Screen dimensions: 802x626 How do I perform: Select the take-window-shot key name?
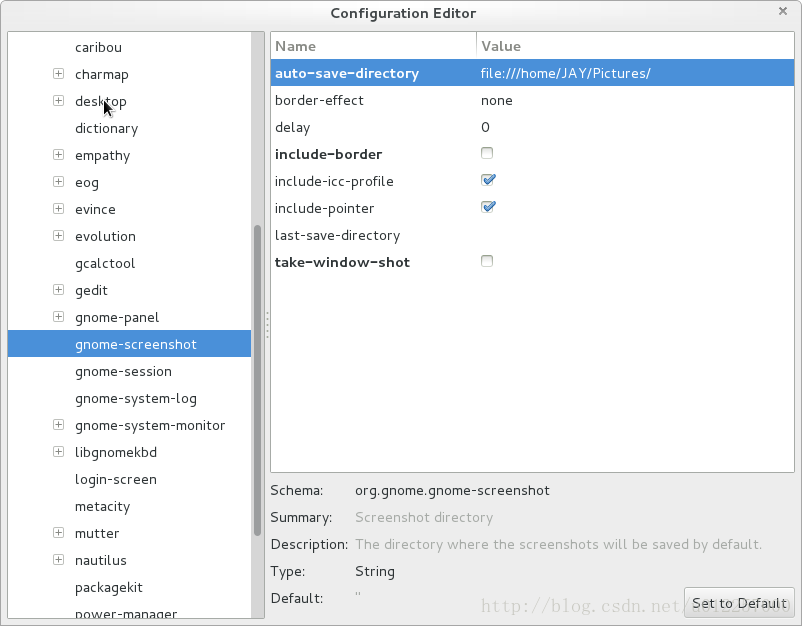click(x=342, y=262)
